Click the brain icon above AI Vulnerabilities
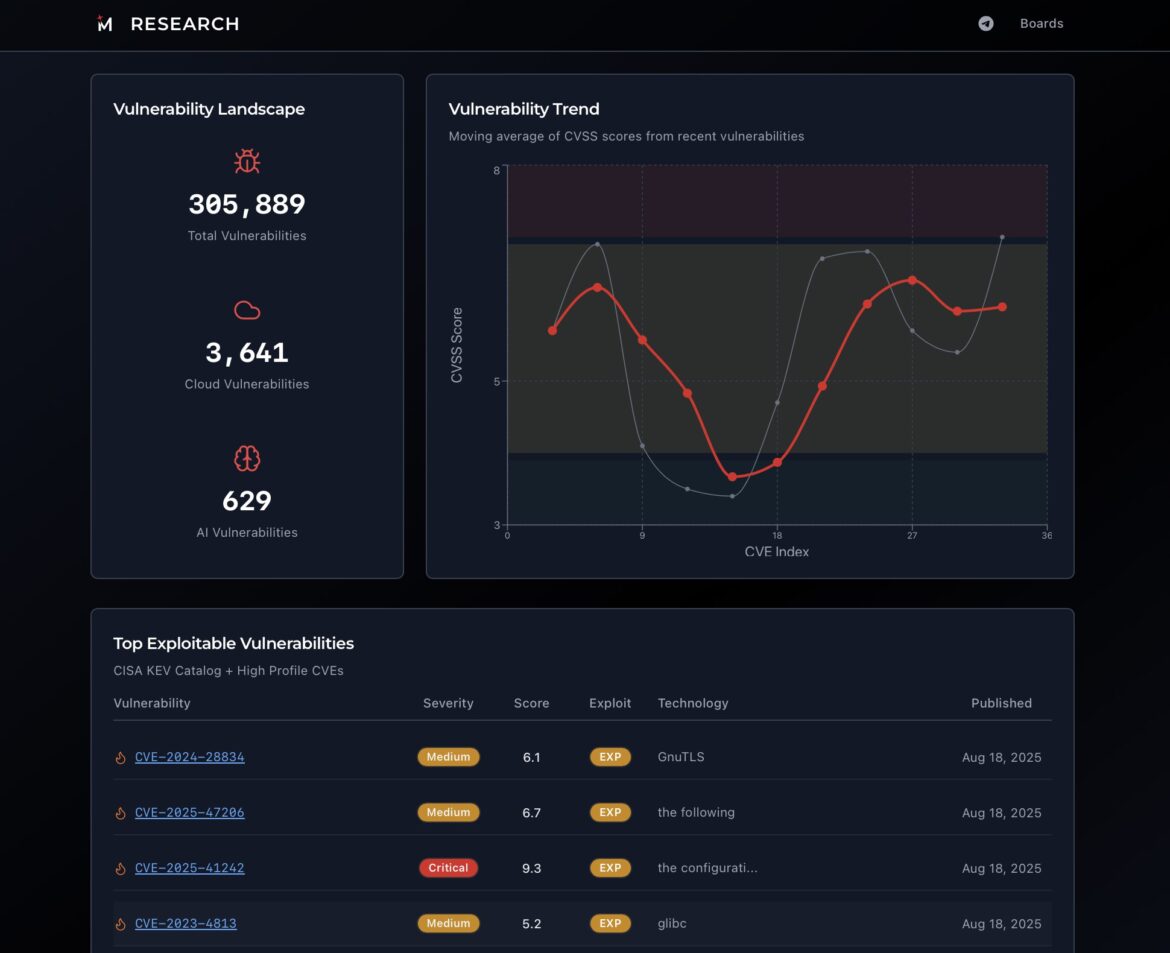 [x=247, y=459]
